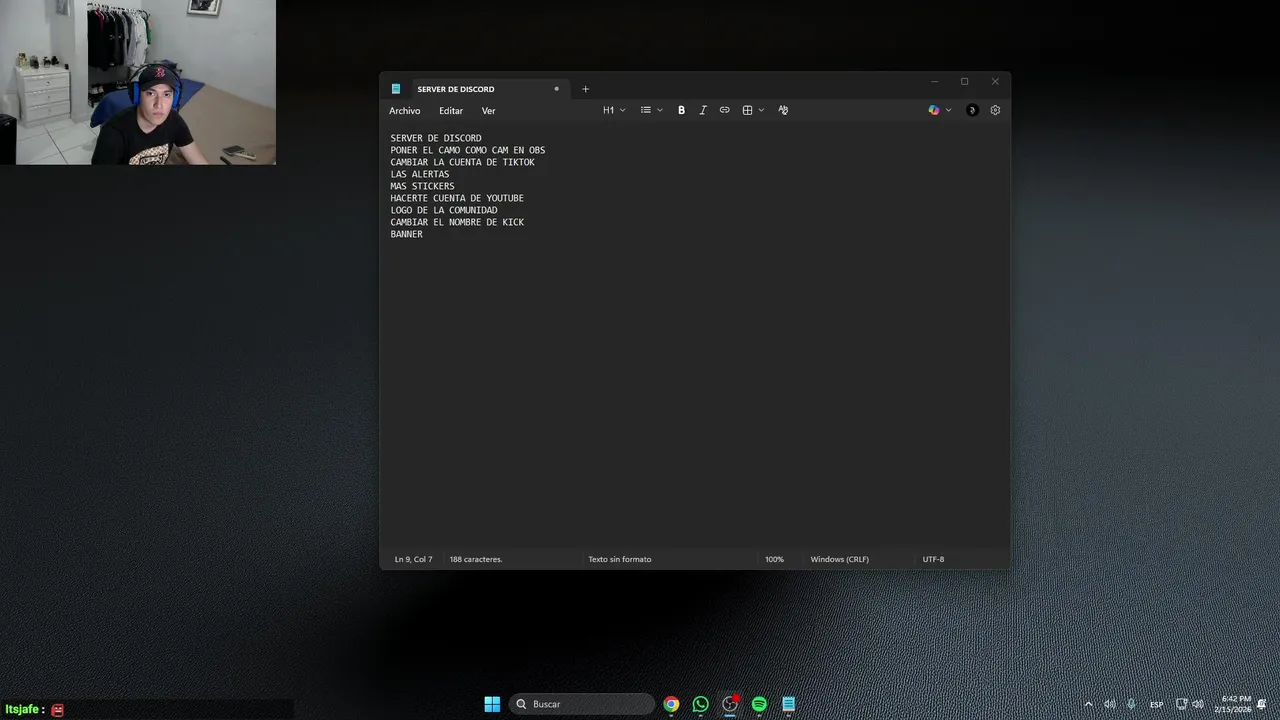Click the unsaved-changes dot on the tab
1280x720 pixels.
[x=557, y=89]
